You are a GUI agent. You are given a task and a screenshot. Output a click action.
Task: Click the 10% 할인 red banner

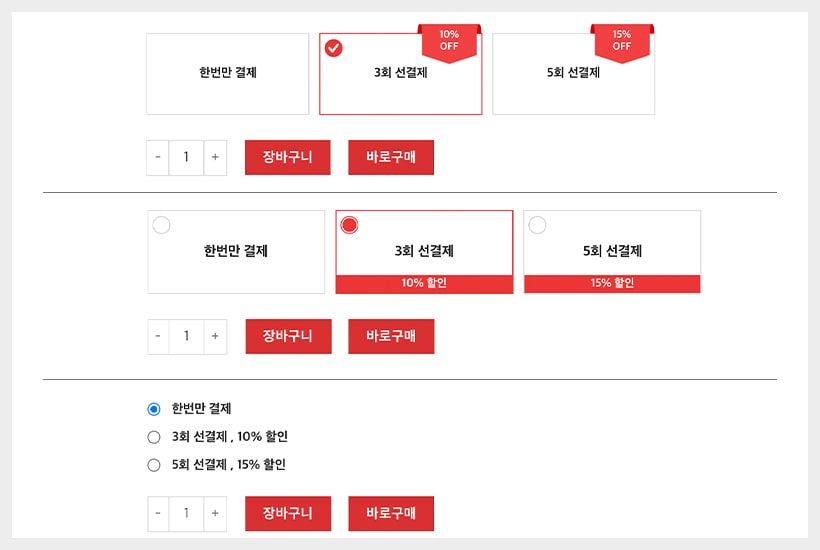424,284
